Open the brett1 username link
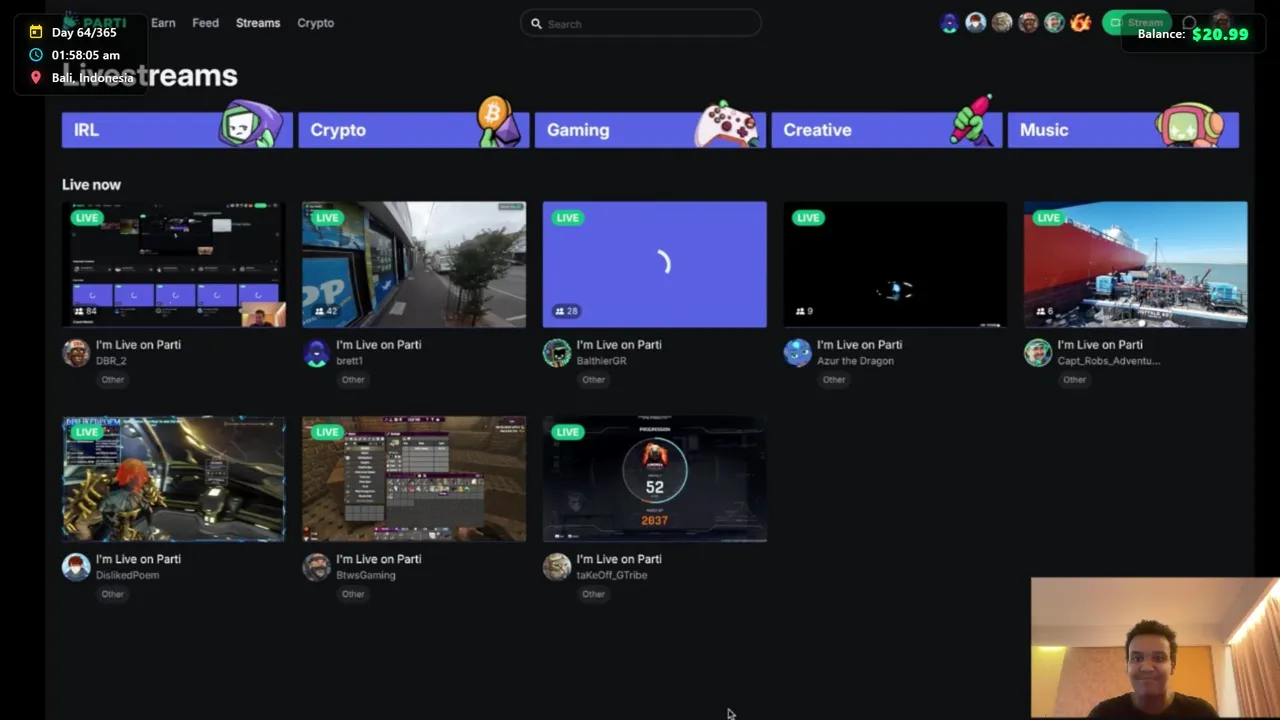The height and width of the screenshot is (720, 1280). tap(349, 361)
